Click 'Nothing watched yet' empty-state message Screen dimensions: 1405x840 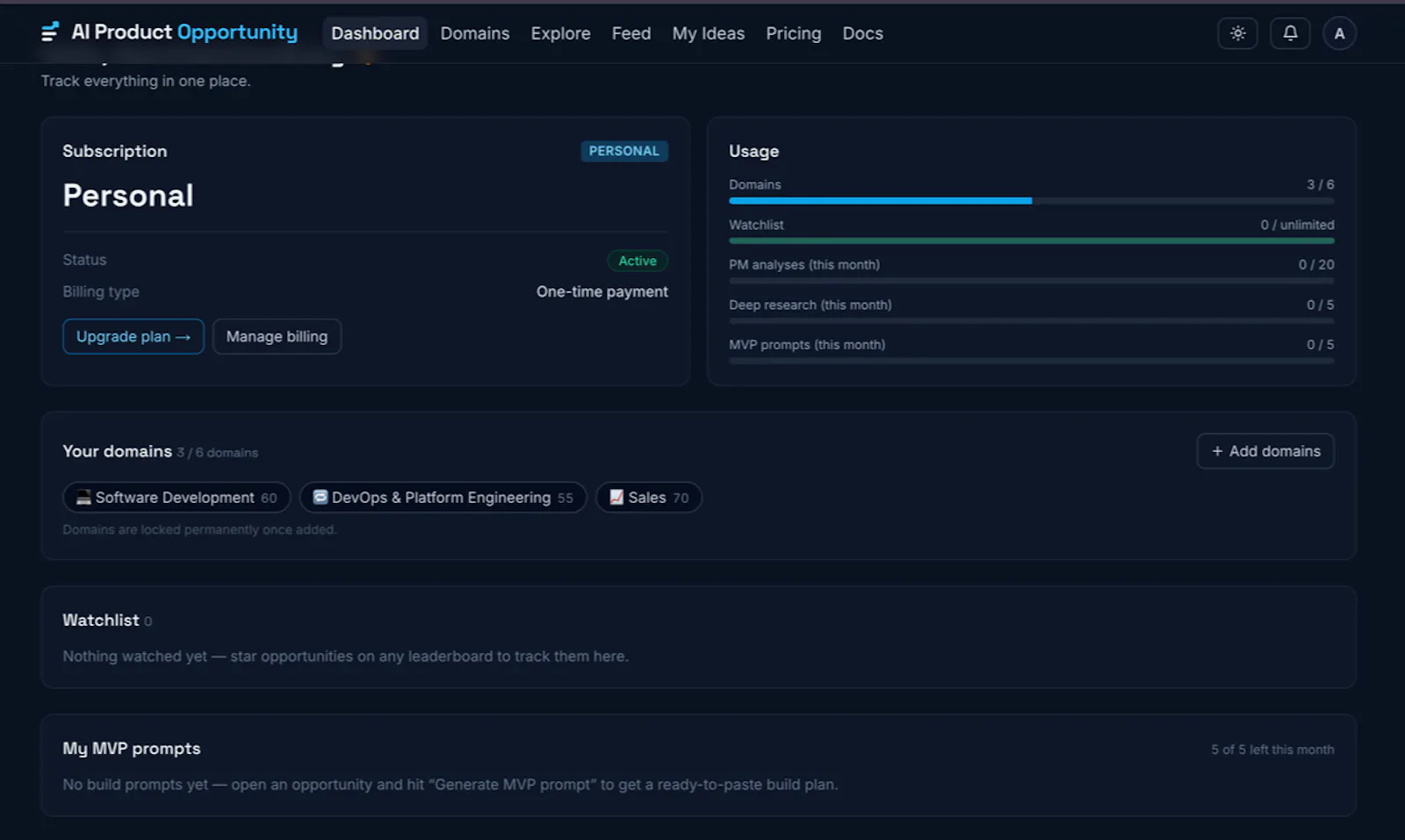pyautogui.click(x=345, y=657)
